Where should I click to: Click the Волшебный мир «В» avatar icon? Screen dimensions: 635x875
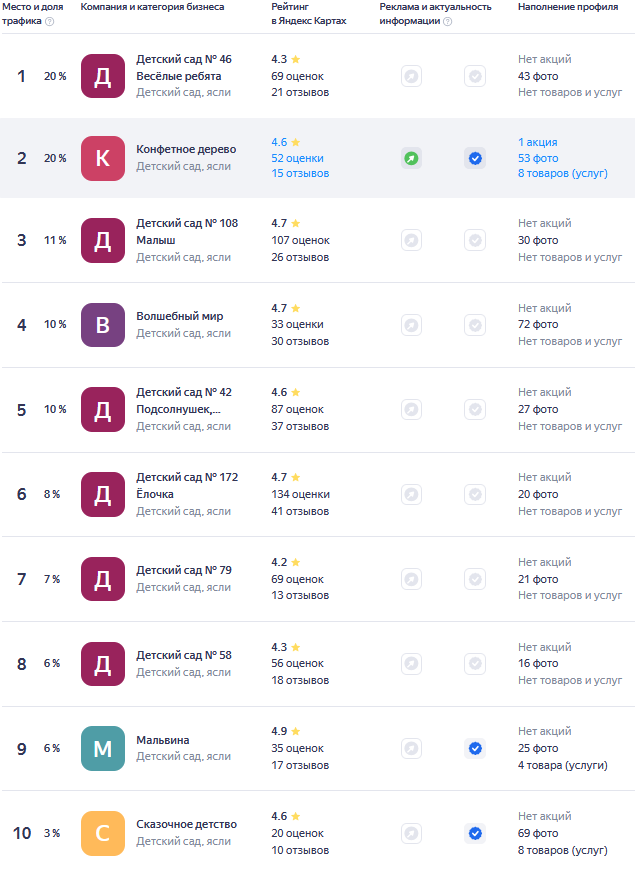point(103,325)
